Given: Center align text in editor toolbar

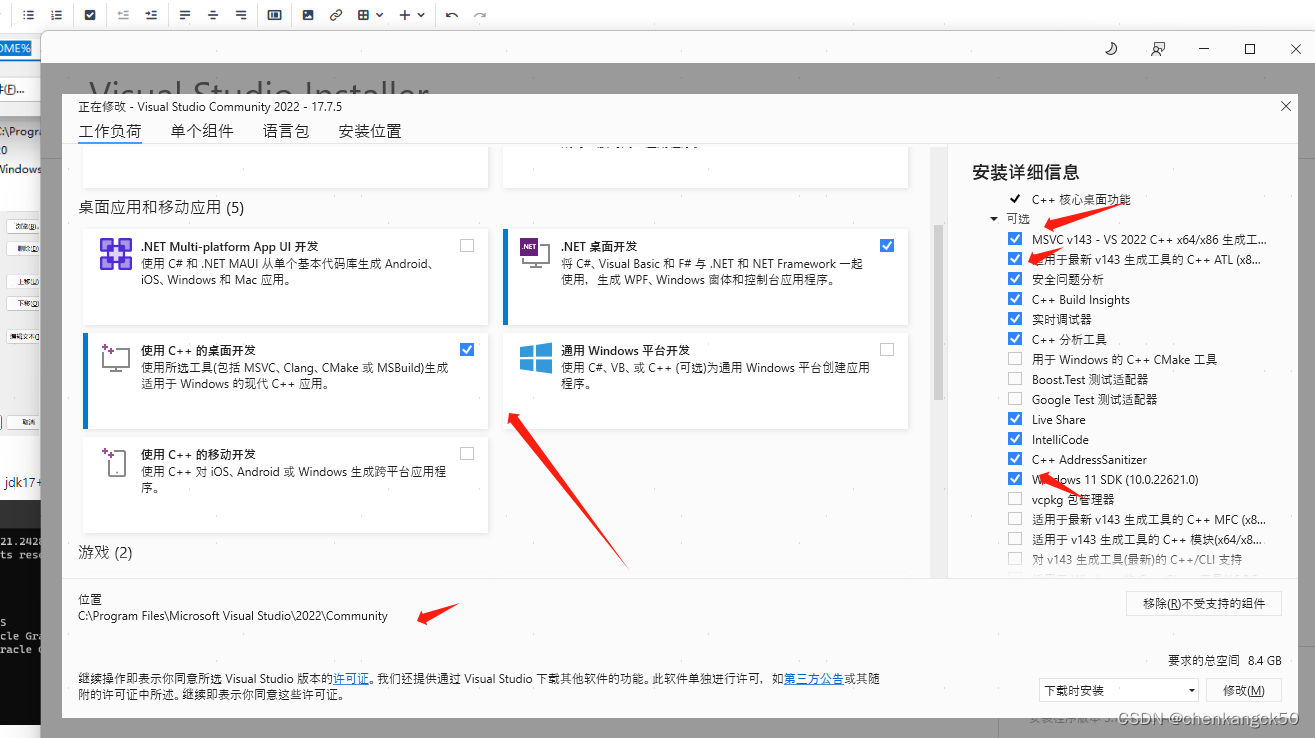Looking at the screenshot, I should coord(213,15).
